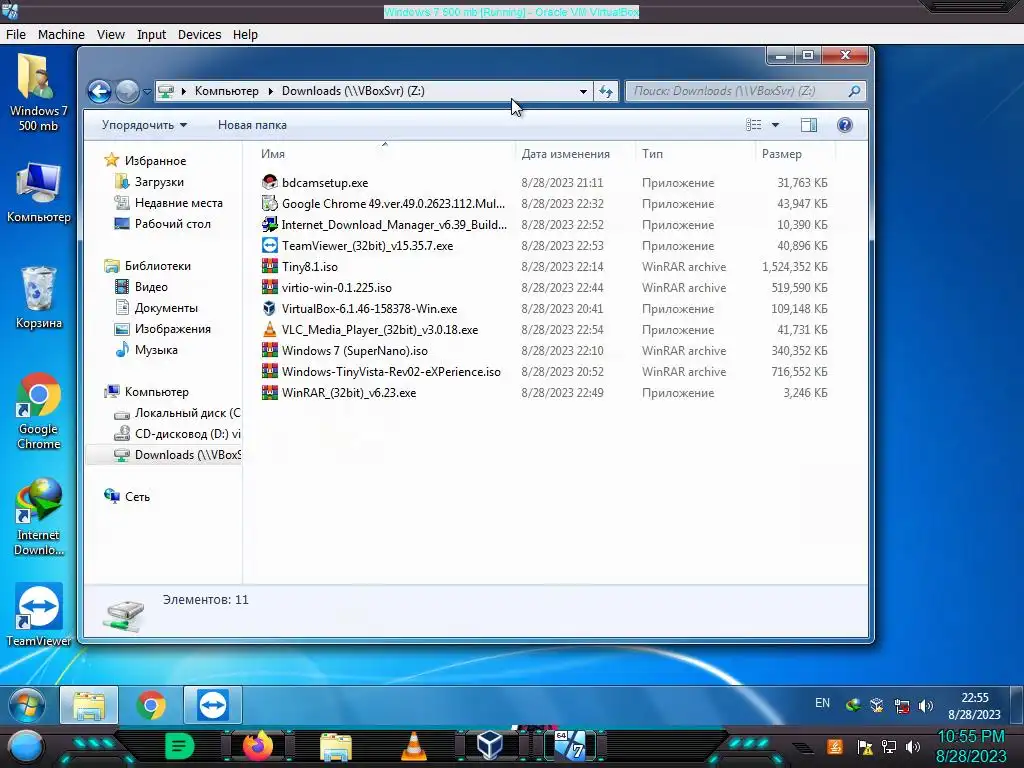The height and width of the screenshot is (768, 1024).
Task: Click the guest Windows 7 Start orb
Action: tap(27, 705)
